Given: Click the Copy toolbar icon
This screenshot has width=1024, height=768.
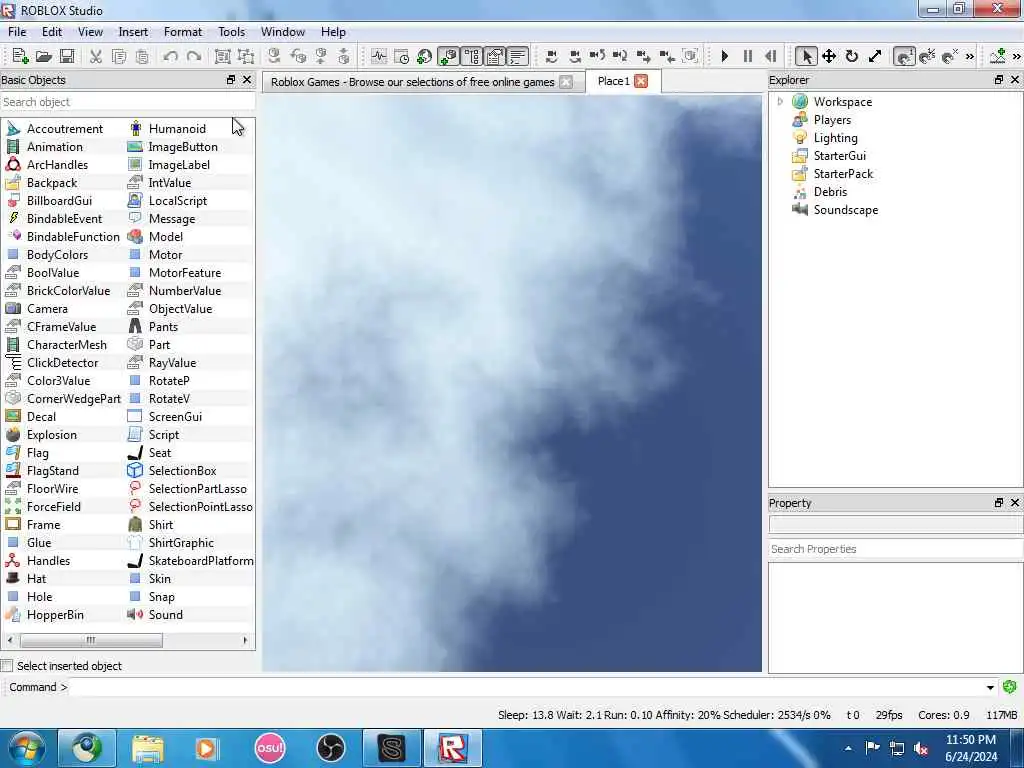Looking at the screenshot, I should 119,56.
